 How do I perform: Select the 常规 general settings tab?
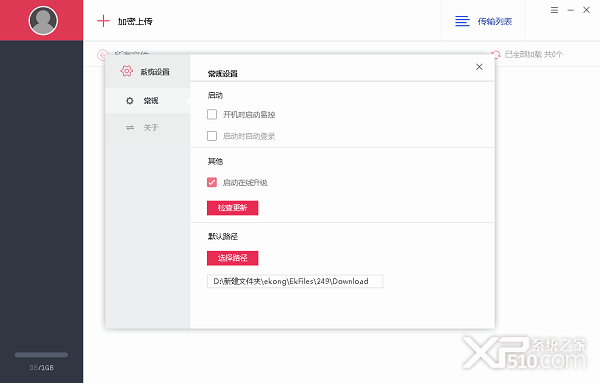(148, 101)
